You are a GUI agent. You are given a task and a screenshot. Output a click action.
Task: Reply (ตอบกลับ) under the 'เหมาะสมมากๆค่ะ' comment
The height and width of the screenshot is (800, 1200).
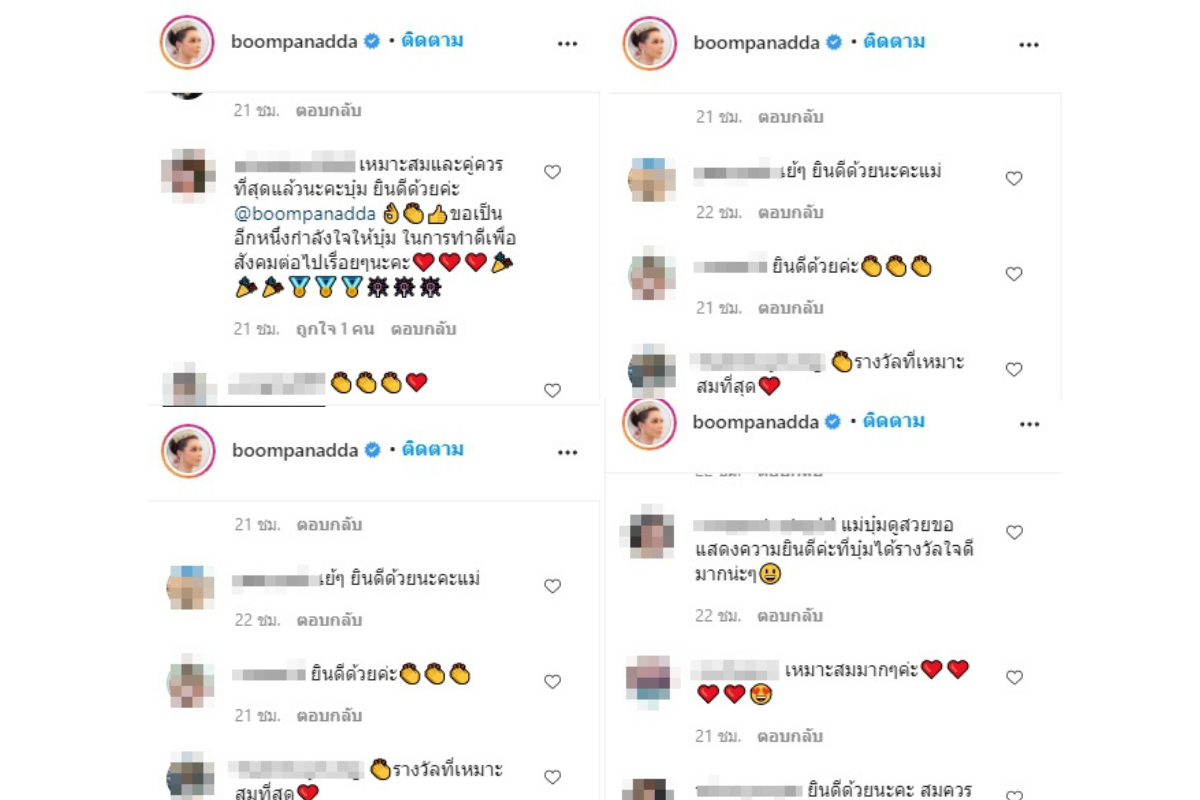(x=790, y=736)
